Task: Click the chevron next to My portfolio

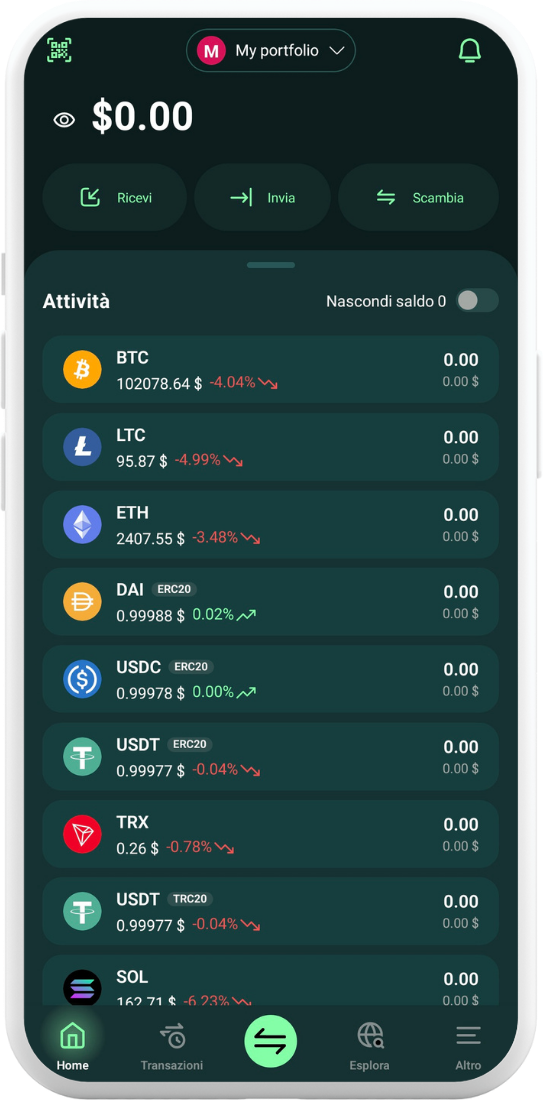Action: click(337, 51)
